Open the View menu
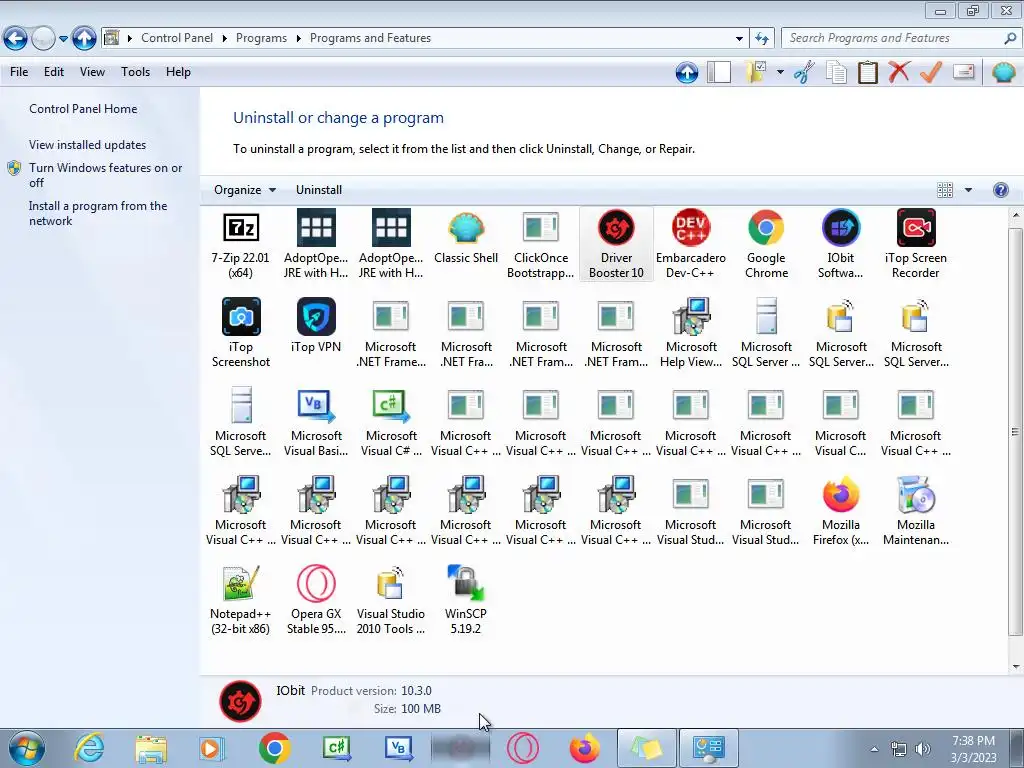The height and width of the screenshot is (768, 1024). [x=92, y=72]
